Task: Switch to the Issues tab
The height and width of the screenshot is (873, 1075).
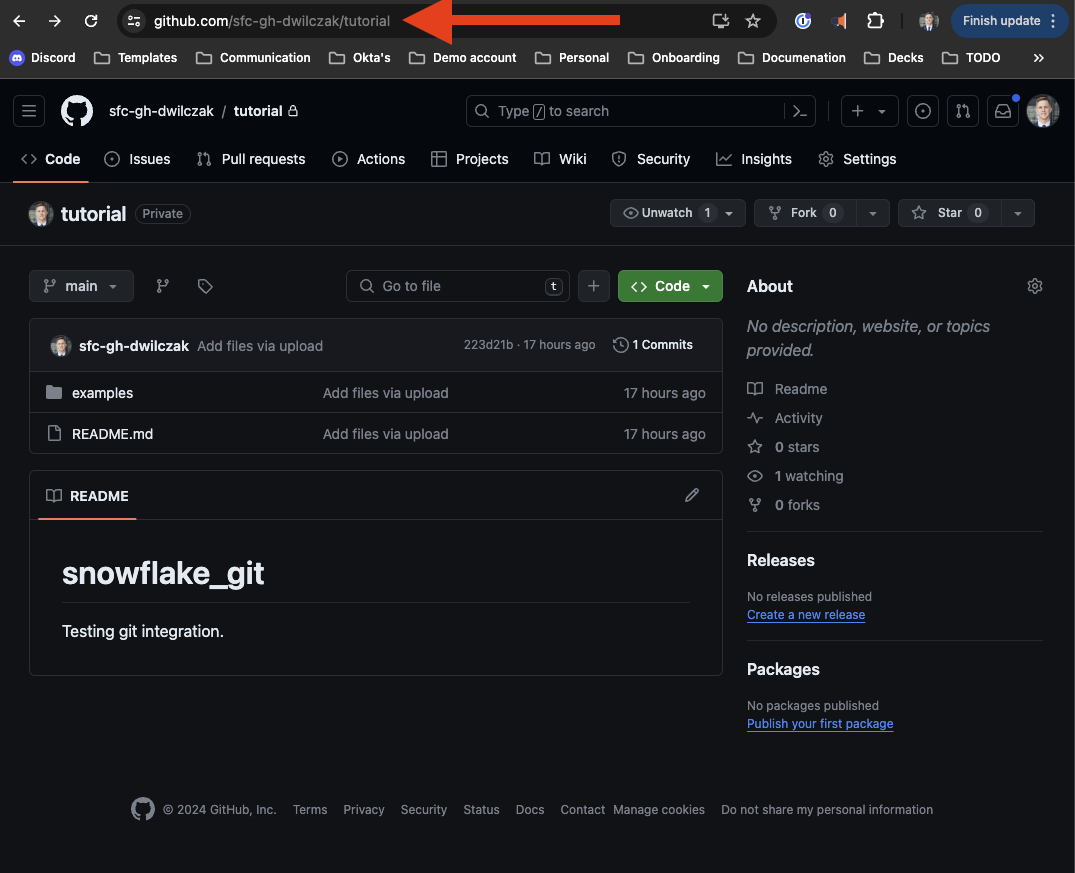Action: point(137,159)
